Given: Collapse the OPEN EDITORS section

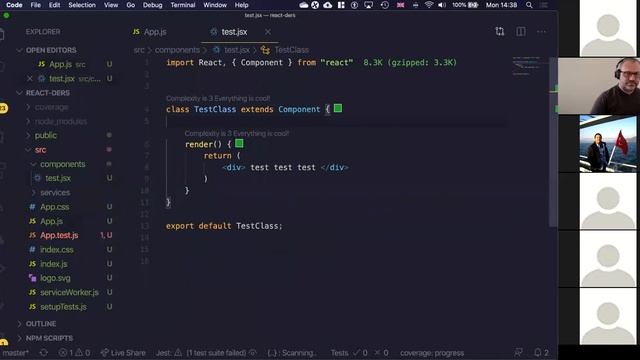Looking at the screenshot, I should [51, 50].
